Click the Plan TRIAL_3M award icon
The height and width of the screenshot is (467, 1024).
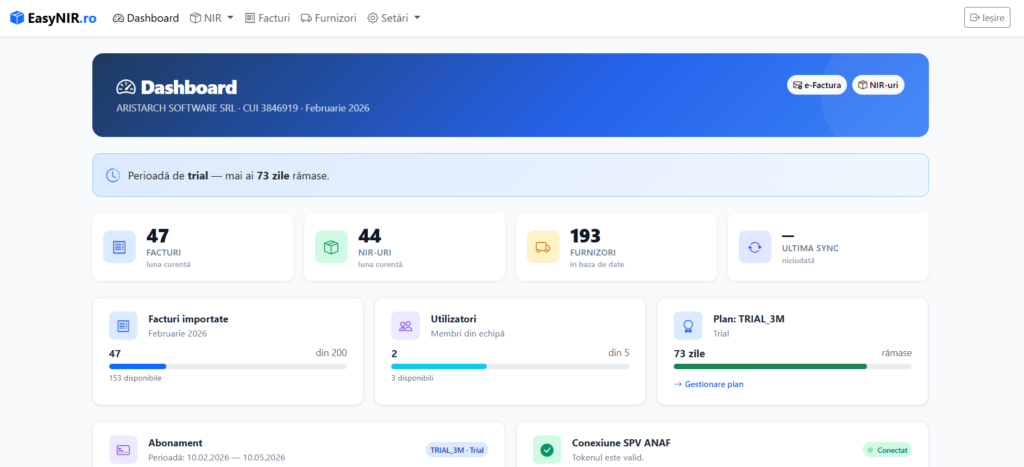[689, 325]
